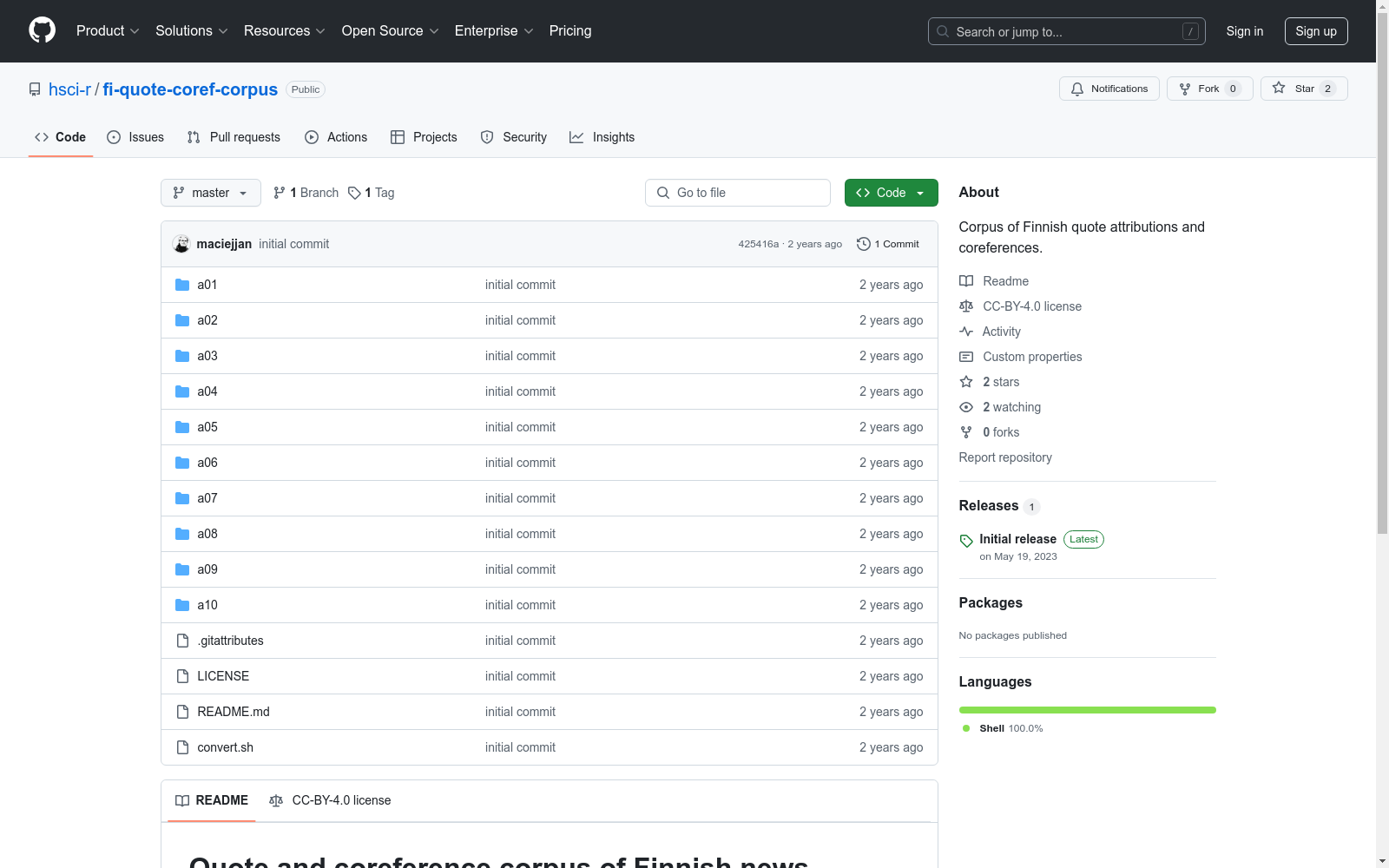This screenshot has width=1389, height=868.
Task: Click commit hash 425416a
Action: pyautogui.click(x=759, y=244)
